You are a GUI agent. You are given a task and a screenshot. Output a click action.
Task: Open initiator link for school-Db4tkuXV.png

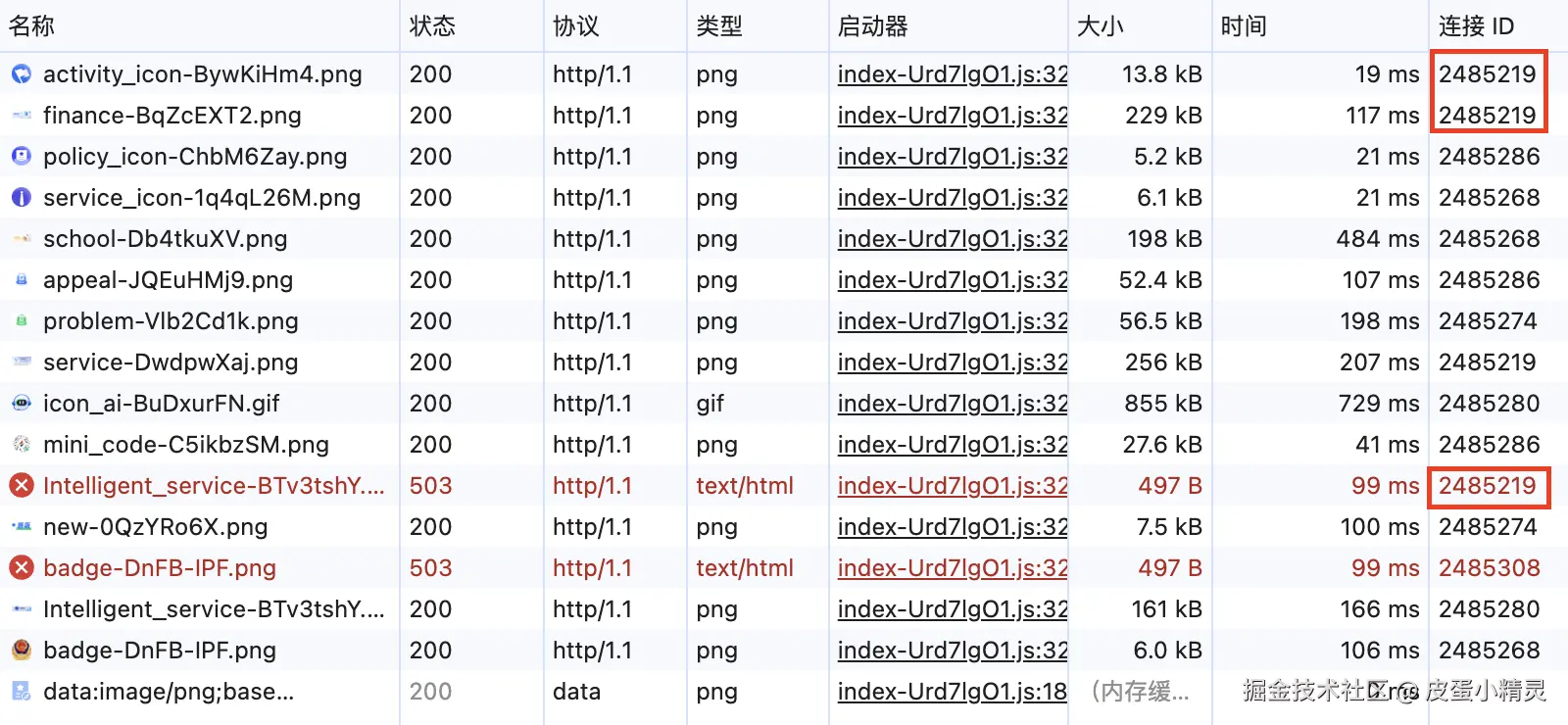[x=953, y=239]
